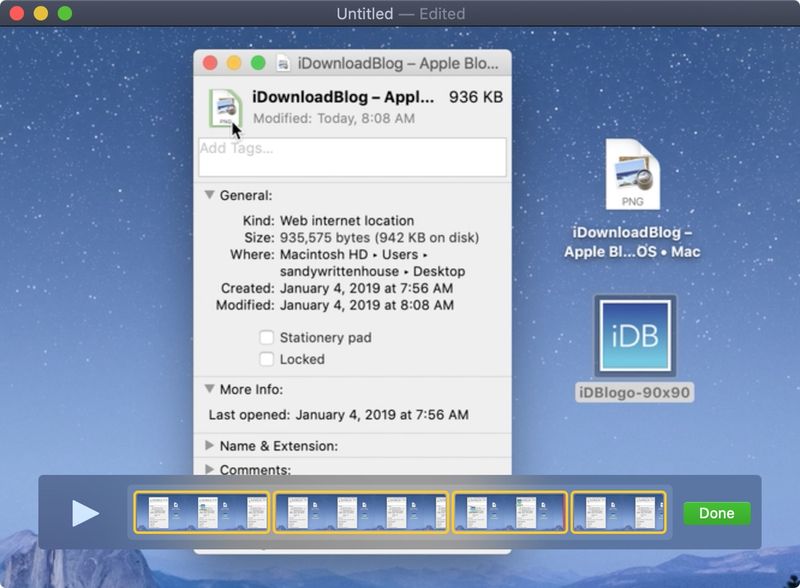Click the Modified date January 4 at 8:08 AM
Viewport: 800px width, 588px height.
[x=367, y=305]
